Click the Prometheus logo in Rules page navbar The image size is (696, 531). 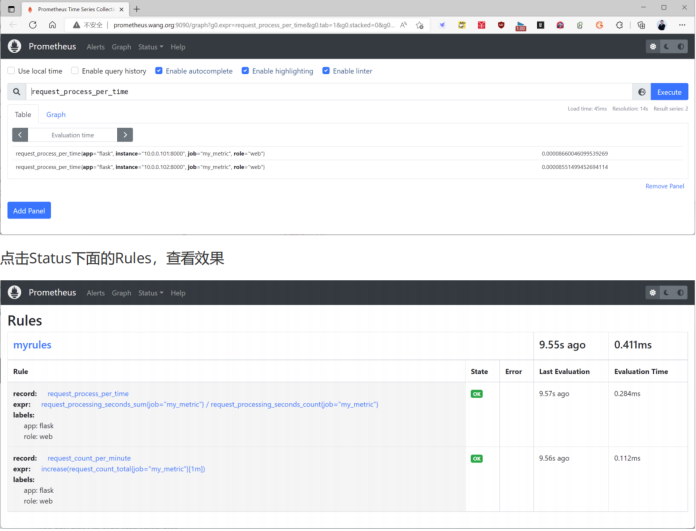tap(15, 292)
